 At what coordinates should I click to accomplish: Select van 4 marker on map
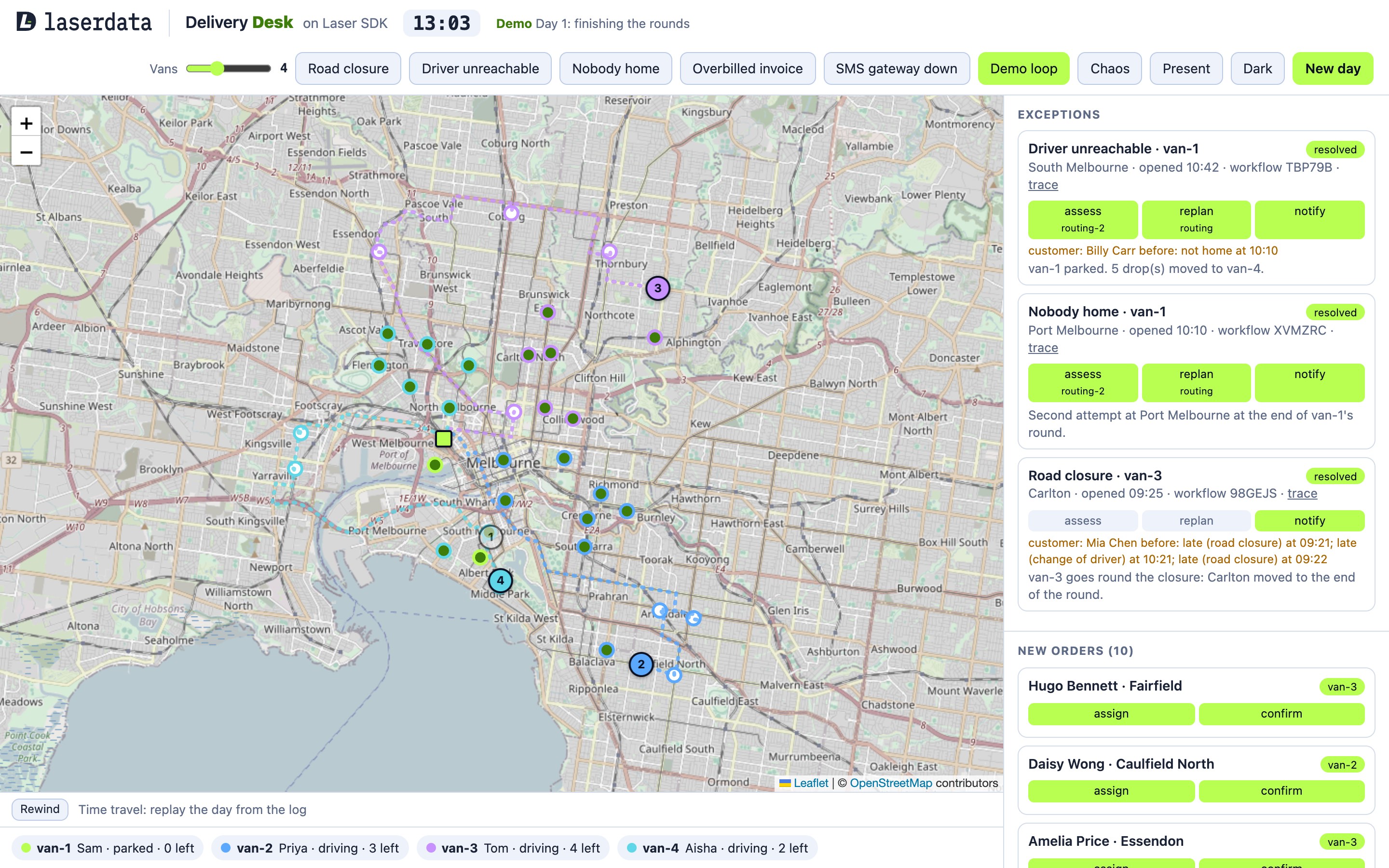(x=501, y=581)
